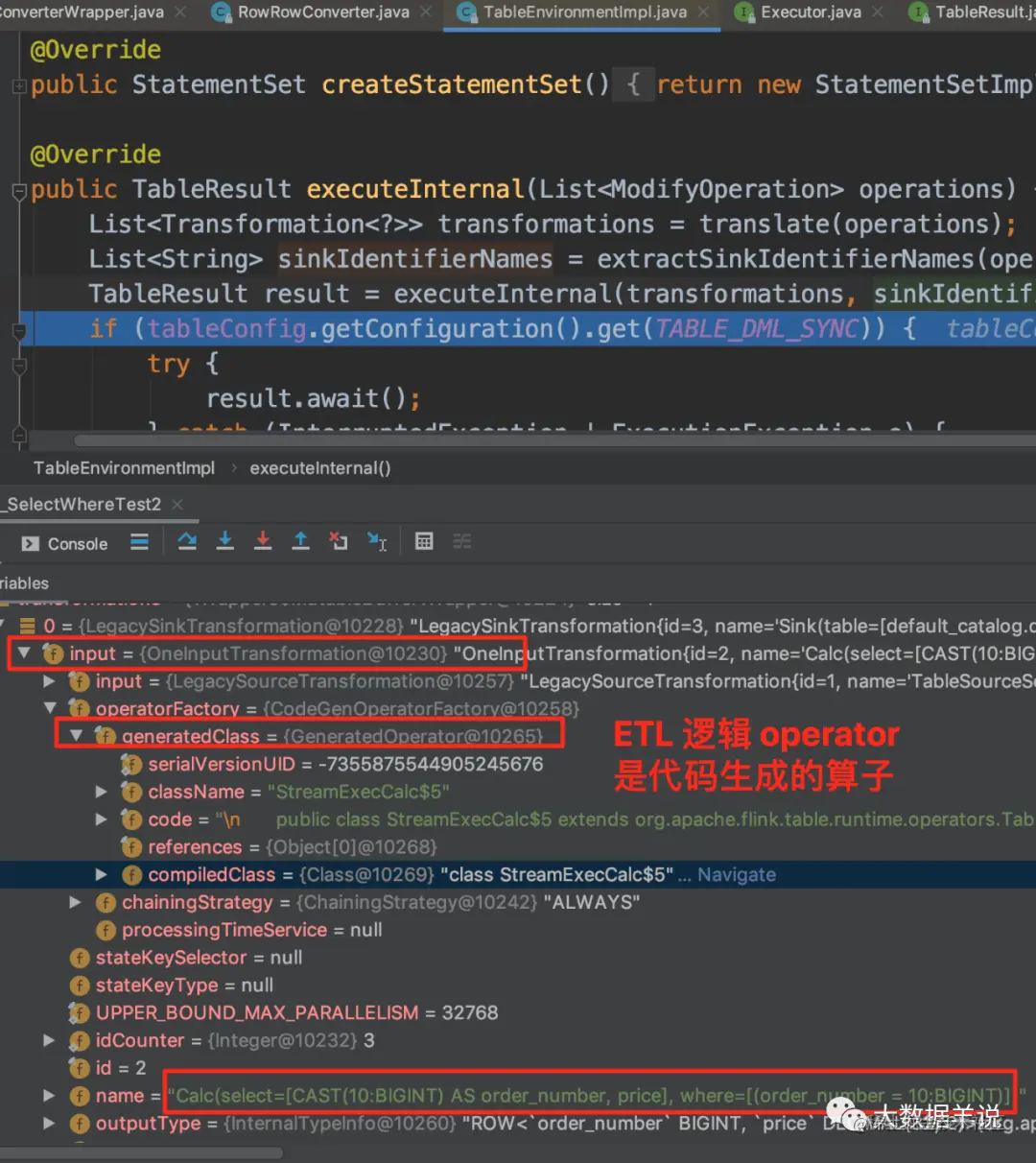The image size is (1036, 1163).
Task: Click the Show Execution Point lines icon
Action: point(139,542)
